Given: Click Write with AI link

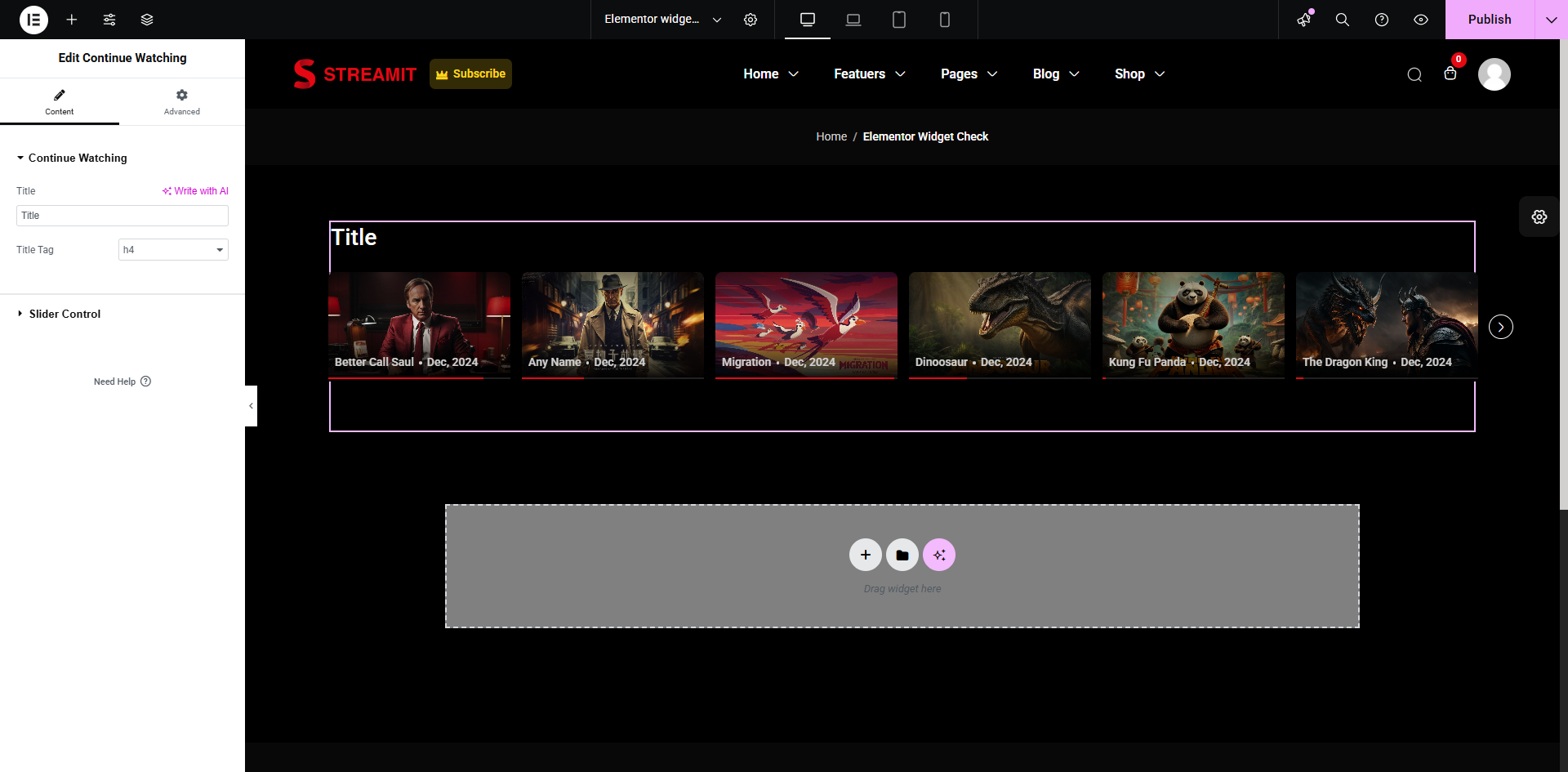Looking at the screenshot, I should 195,191.
